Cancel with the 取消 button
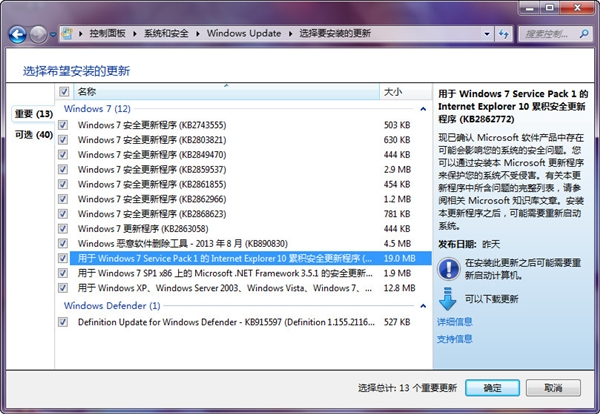This screenshot has height=414, width=600. (x=553, y=388)
